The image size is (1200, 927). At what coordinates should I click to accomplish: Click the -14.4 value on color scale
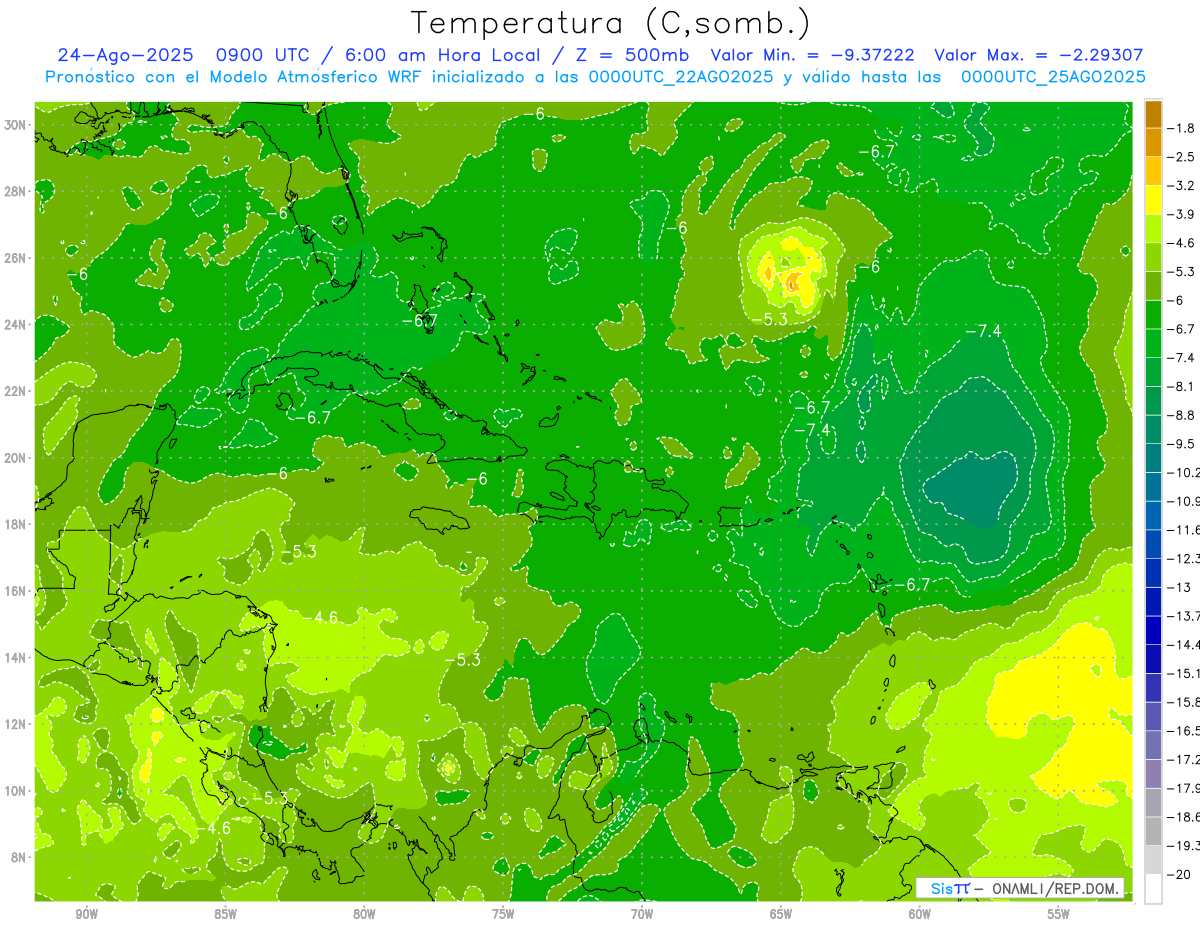coord(1184,644)
